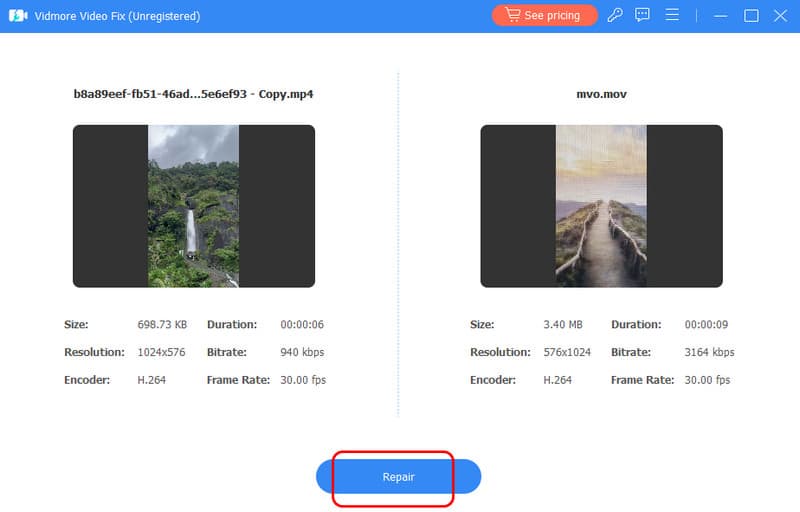Minimize the Vidmore Video Fix window
The width and height of the screenshot is (800, 512).
point(721,16)
